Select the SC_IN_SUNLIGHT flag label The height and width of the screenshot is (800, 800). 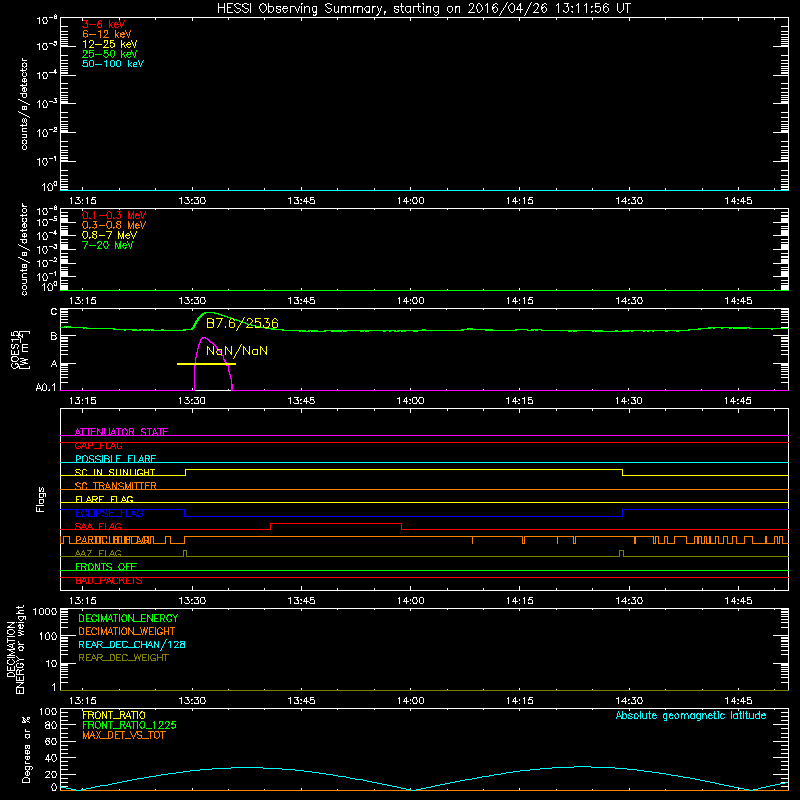(x=115, y=472)
